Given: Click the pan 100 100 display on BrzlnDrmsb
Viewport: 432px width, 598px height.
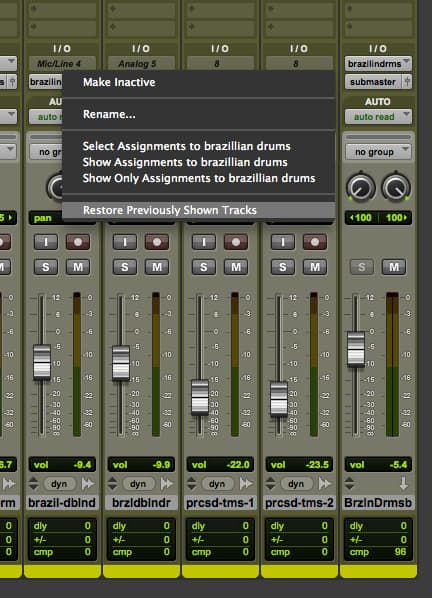Looking at the screenshot, I should coord(378,218).
